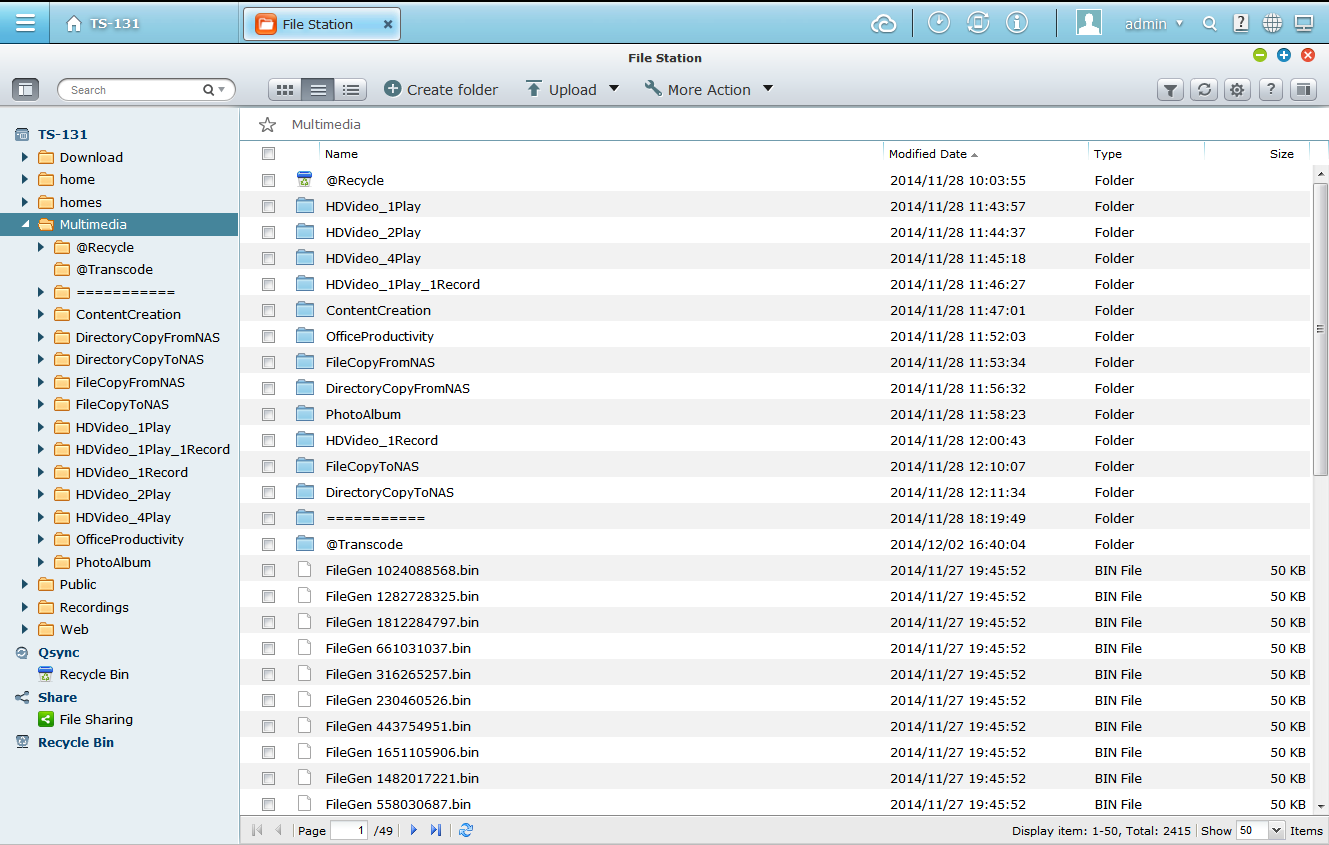Open File Station settings gear
Viewport: 1329px width, 845px height.
(1238, 90)
